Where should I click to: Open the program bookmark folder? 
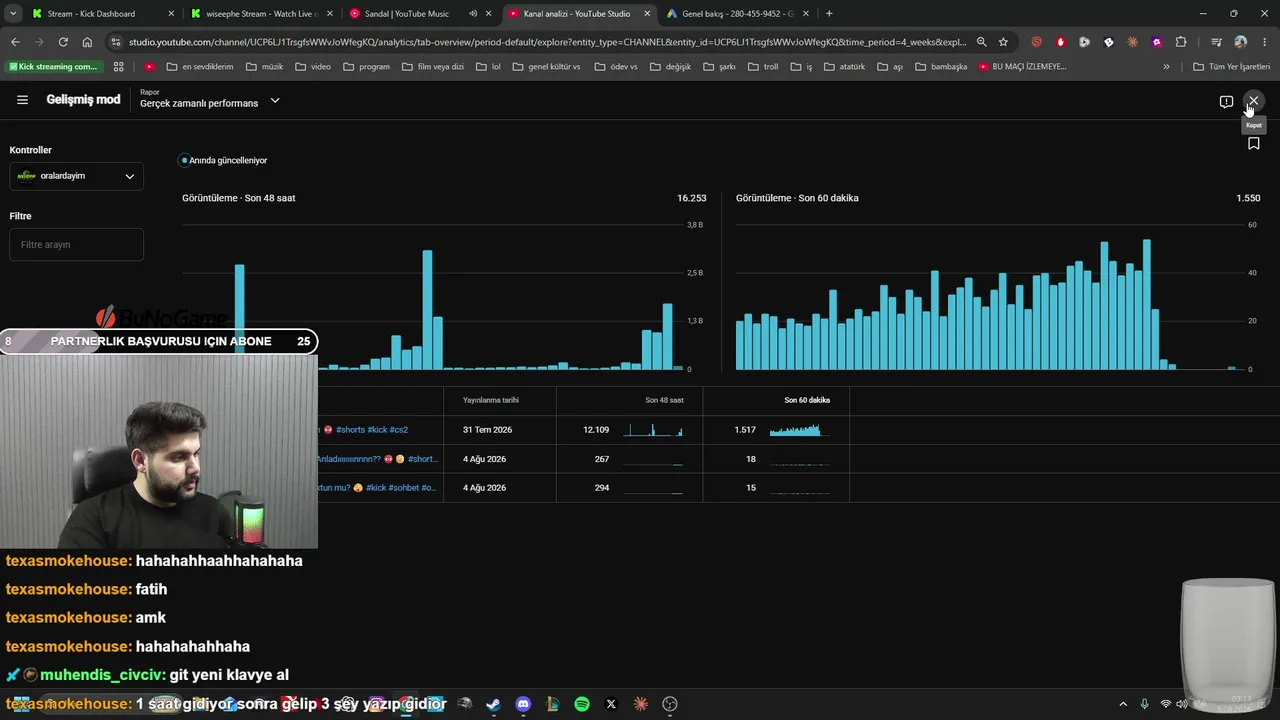[x=367, y=67]
